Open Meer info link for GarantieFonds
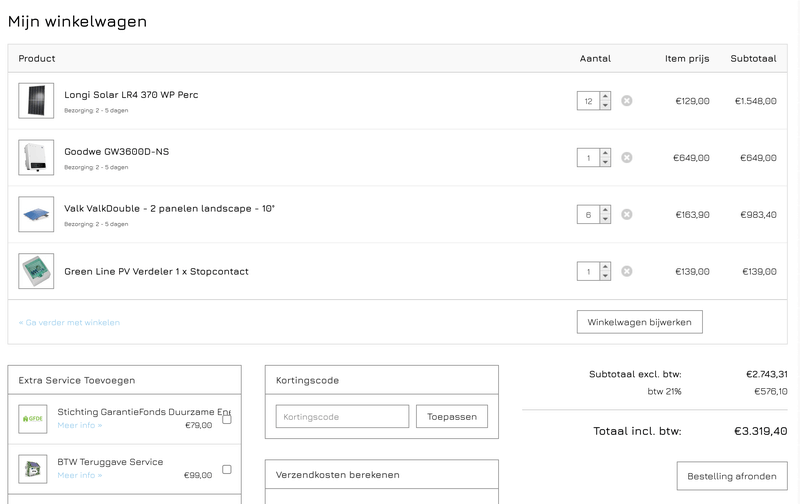The height and width of the screenshot is (504, 800). pos(80,425)
